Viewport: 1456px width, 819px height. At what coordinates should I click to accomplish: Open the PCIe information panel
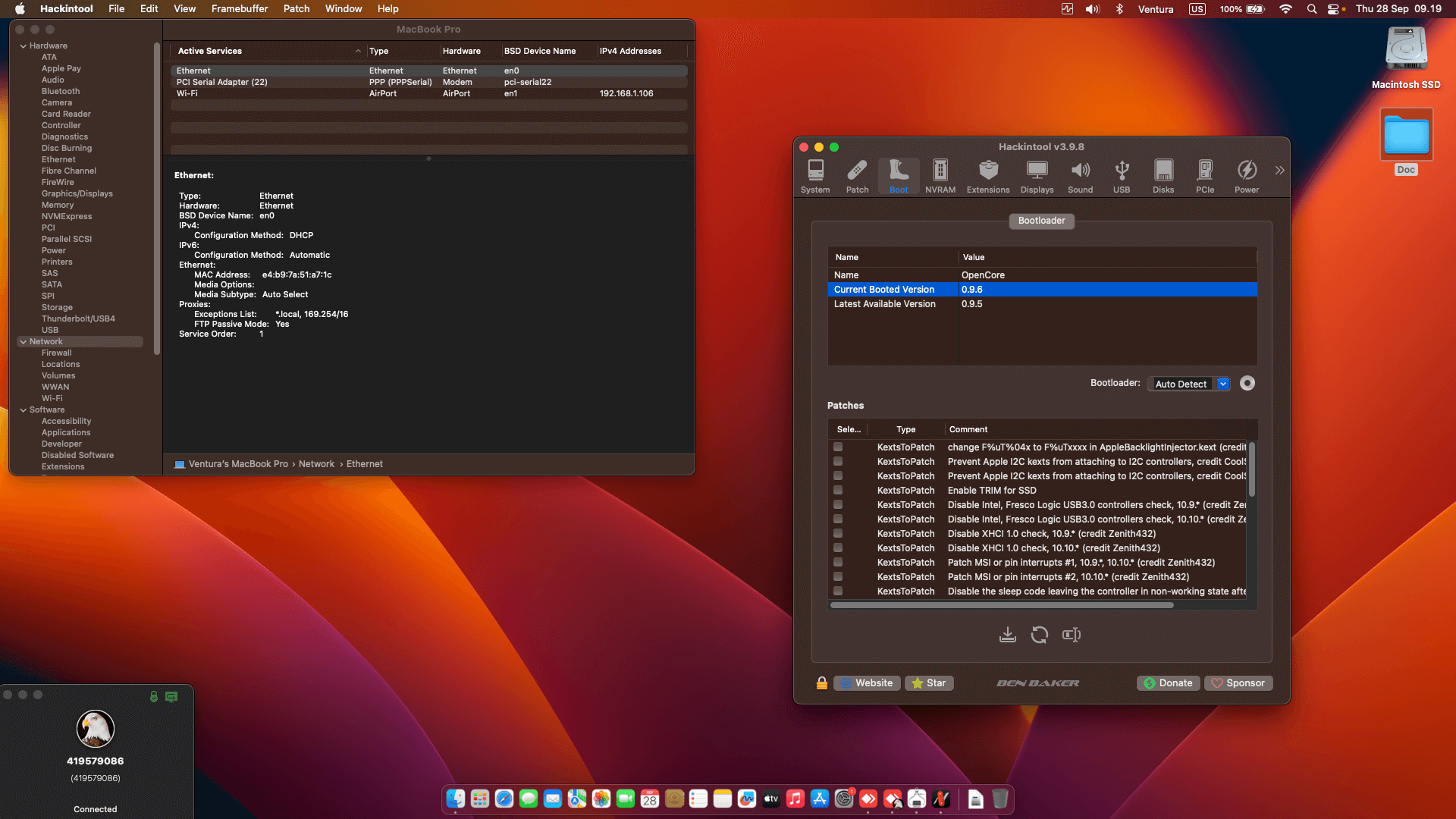coord(1205,175)
